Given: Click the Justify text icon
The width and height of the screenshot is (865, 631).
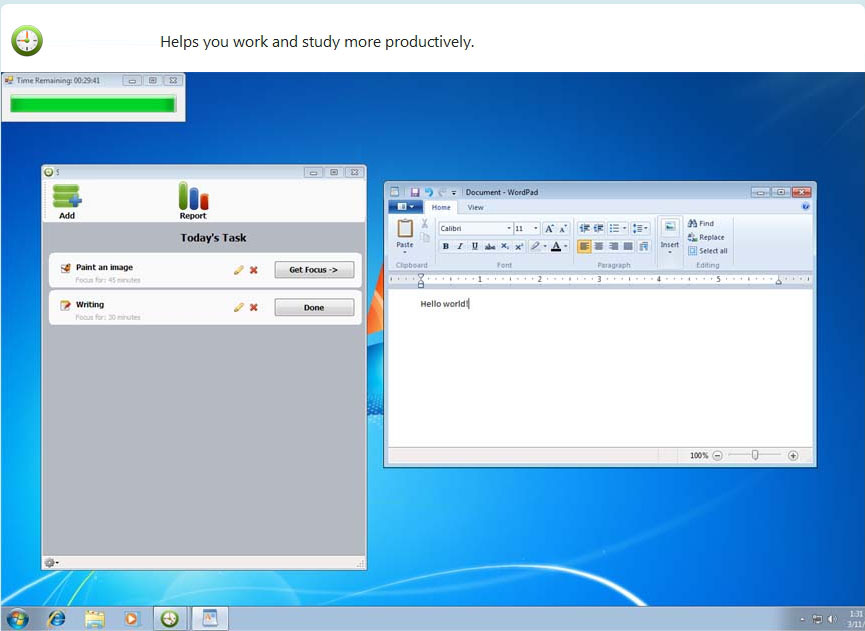Looking at the screenshot, I should coord(628,246).
